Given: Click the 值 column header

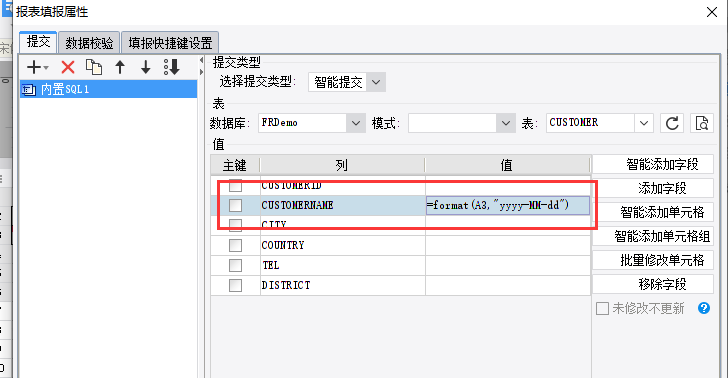Looking at the screenshot, I should click(507, 165).
